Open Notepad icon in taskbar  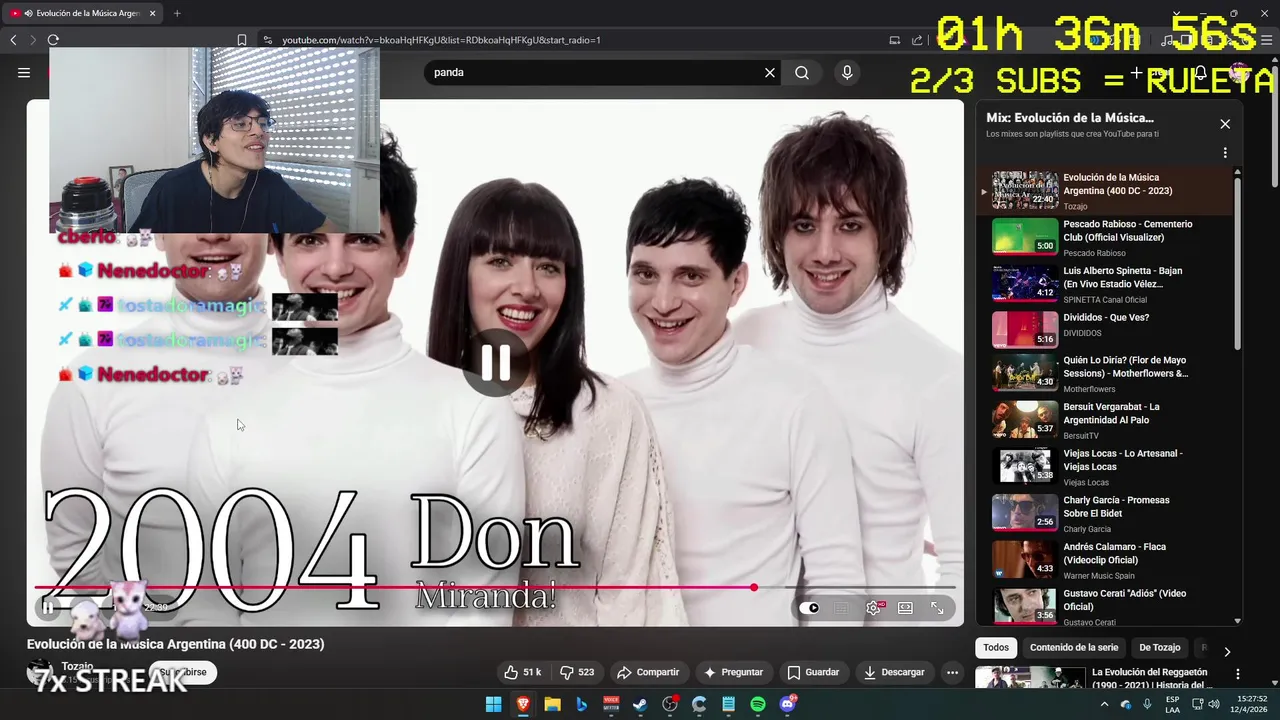pos(728,705)
